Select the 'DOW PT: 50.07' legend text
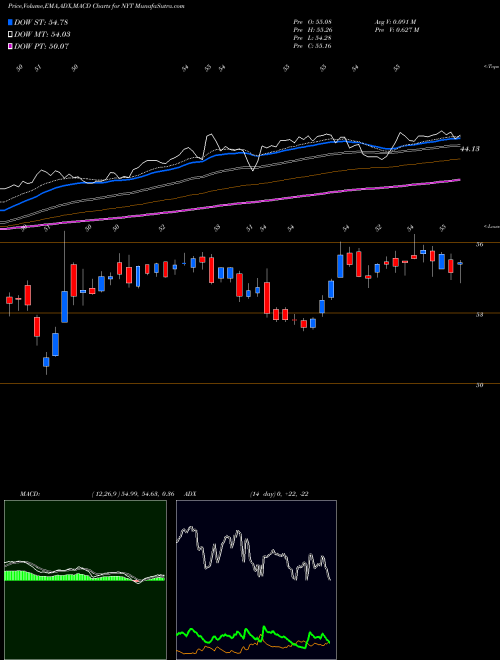The image size is (500, 660). (x=41, y=46)
